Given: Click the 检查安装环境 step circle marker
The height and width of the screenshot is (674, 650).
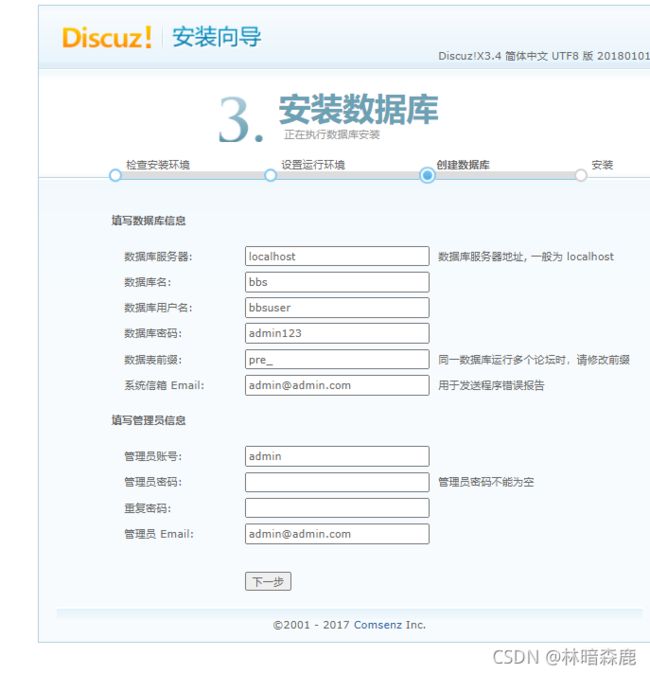Looking at the screenshot, I should [115, 175].
